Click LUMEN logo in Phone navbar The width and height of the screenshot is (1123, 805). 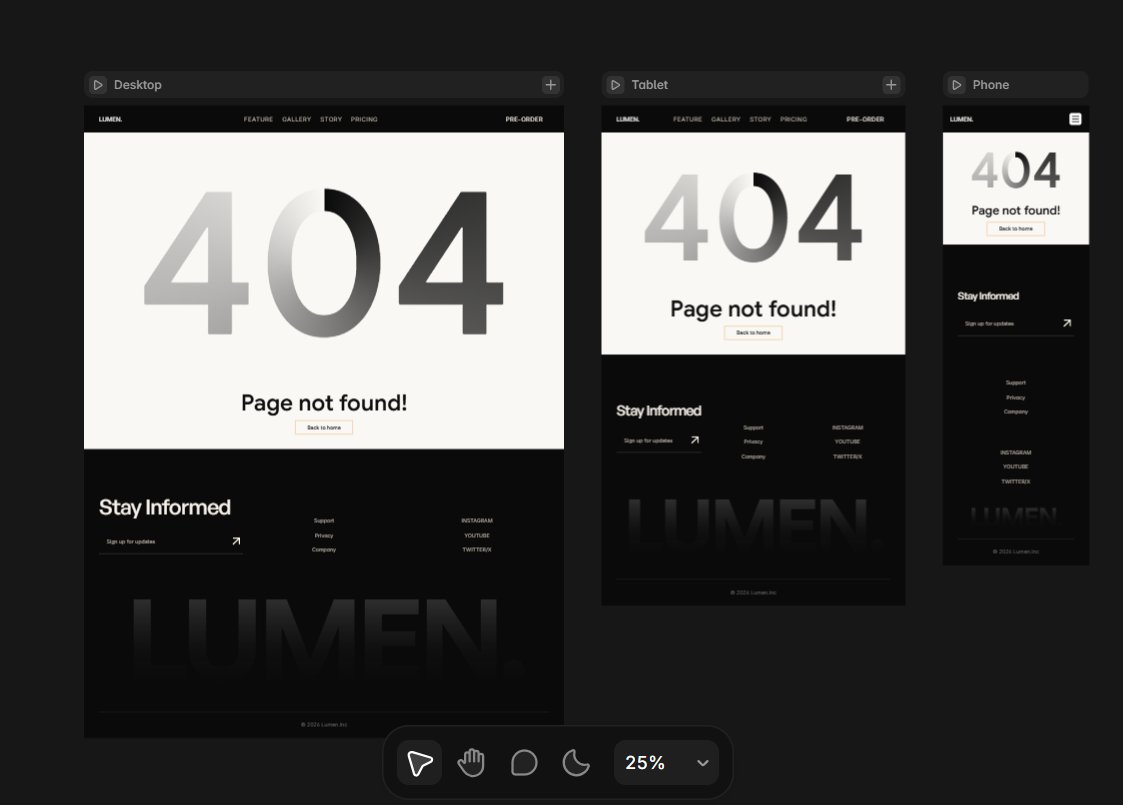point(961,119)
